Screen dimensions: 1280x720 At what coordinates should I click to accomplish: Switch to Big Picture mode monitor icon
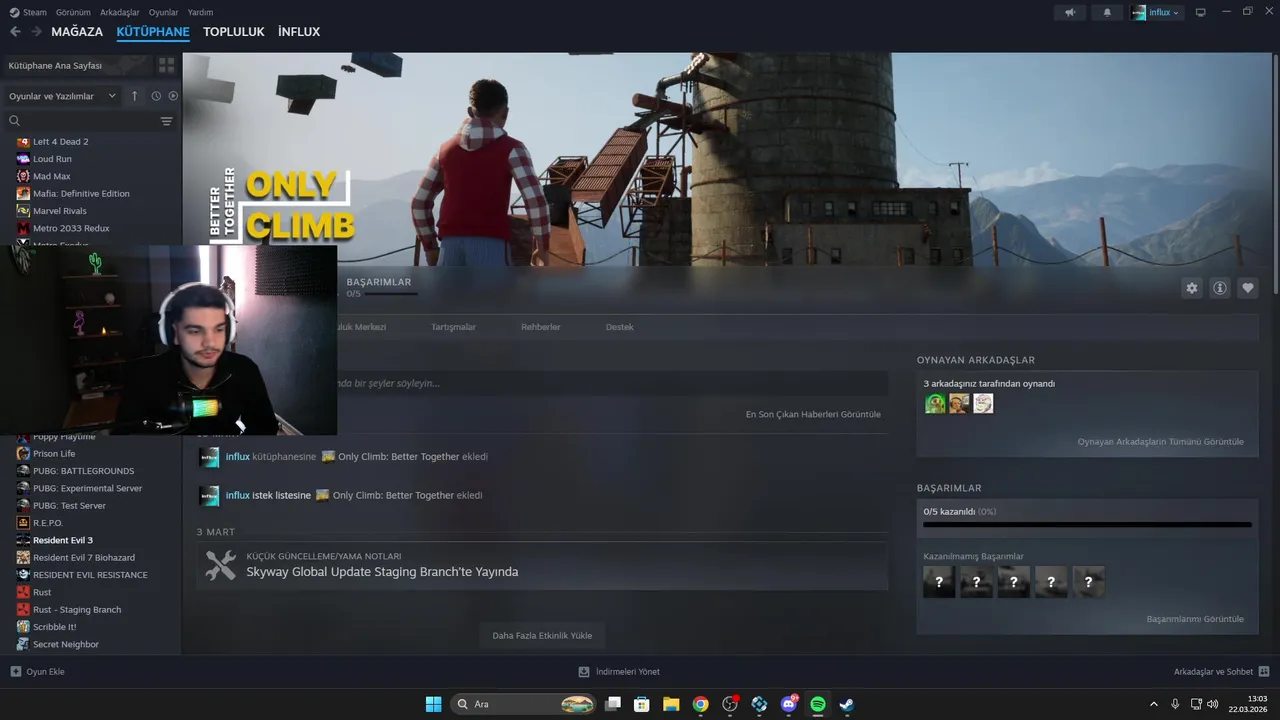(1201, 12)
